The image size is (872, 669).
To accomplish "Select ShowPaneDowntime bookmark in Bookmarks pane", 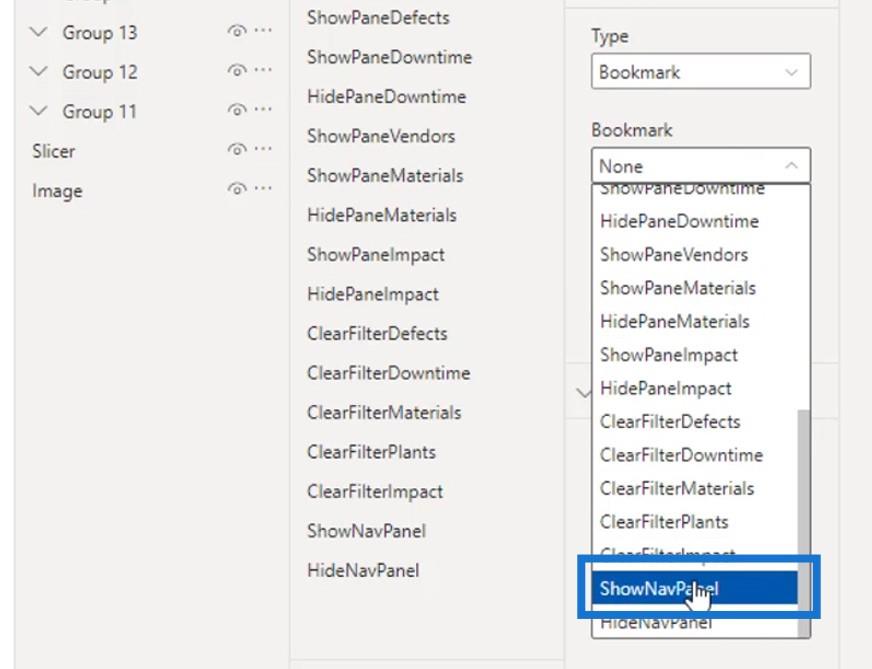I will click(x=389, y=57).
